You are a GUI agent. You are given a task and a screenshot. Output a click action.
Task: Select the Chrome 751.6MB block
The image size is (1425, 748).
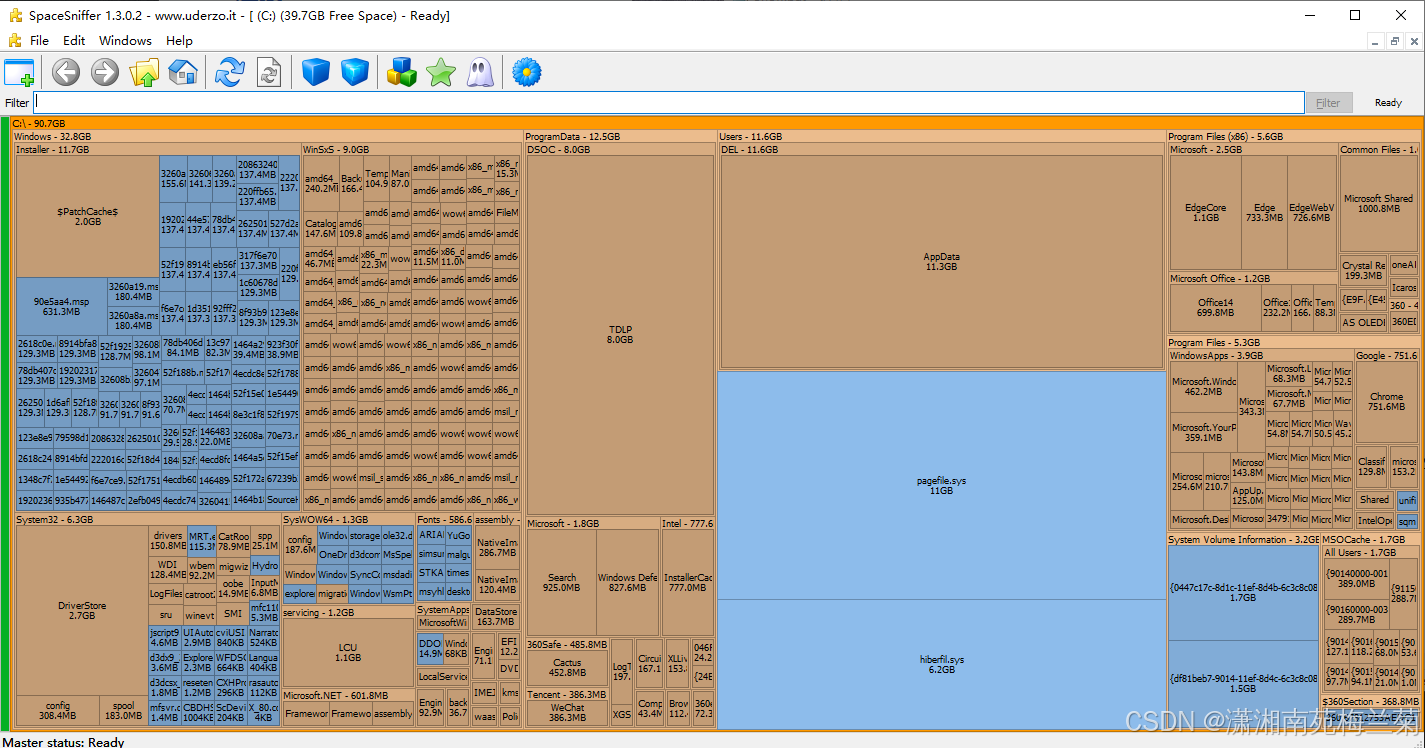[x=1386, y=401]
